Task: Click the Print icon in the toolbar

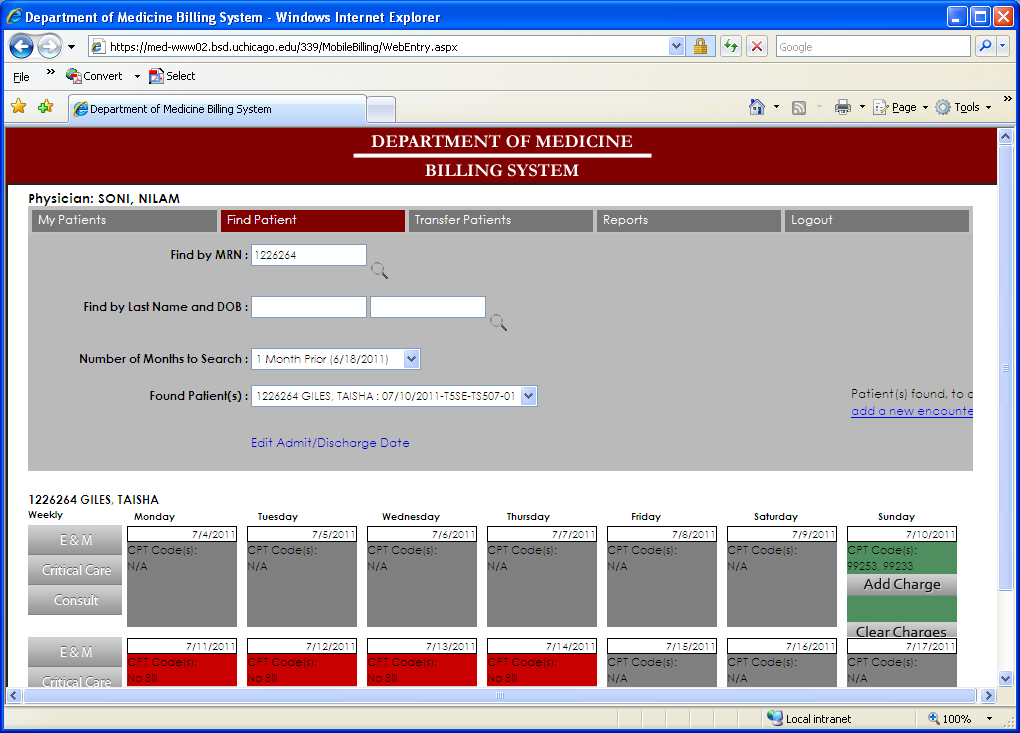Action: pyautogui.click(x=843, y=107)
